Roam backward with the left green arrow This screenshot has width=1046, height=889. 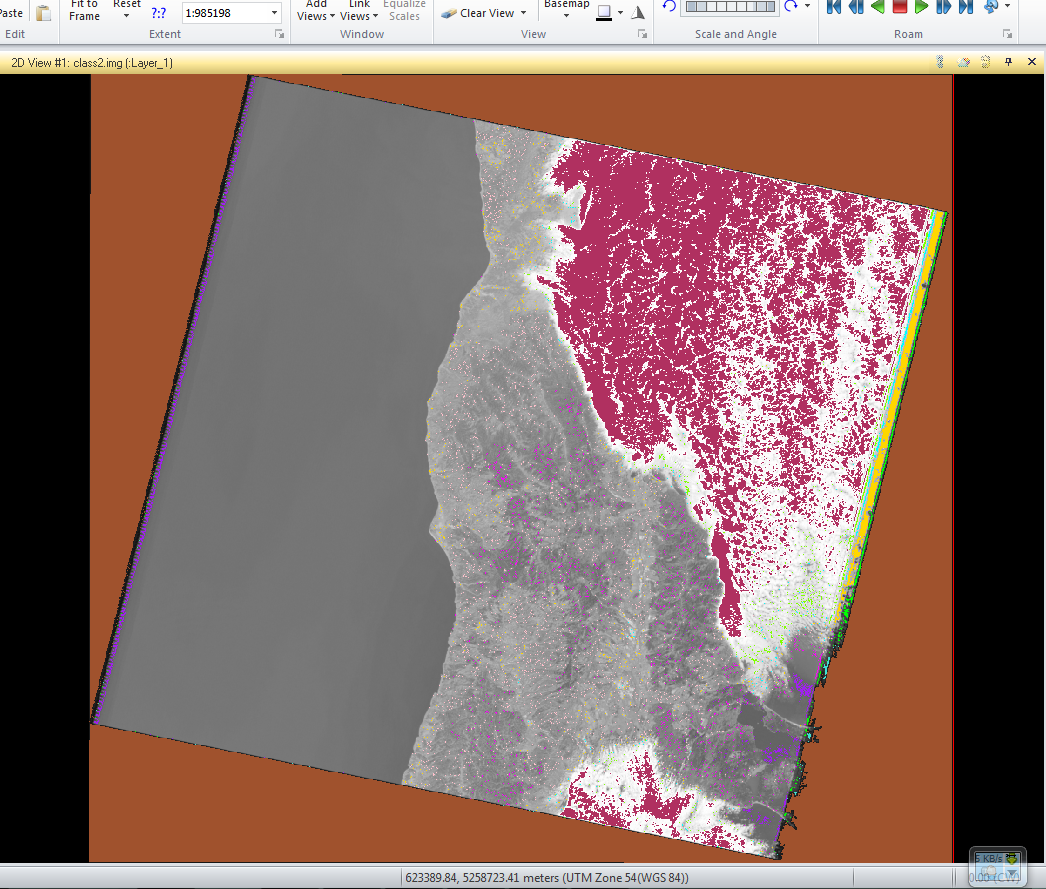878,7
